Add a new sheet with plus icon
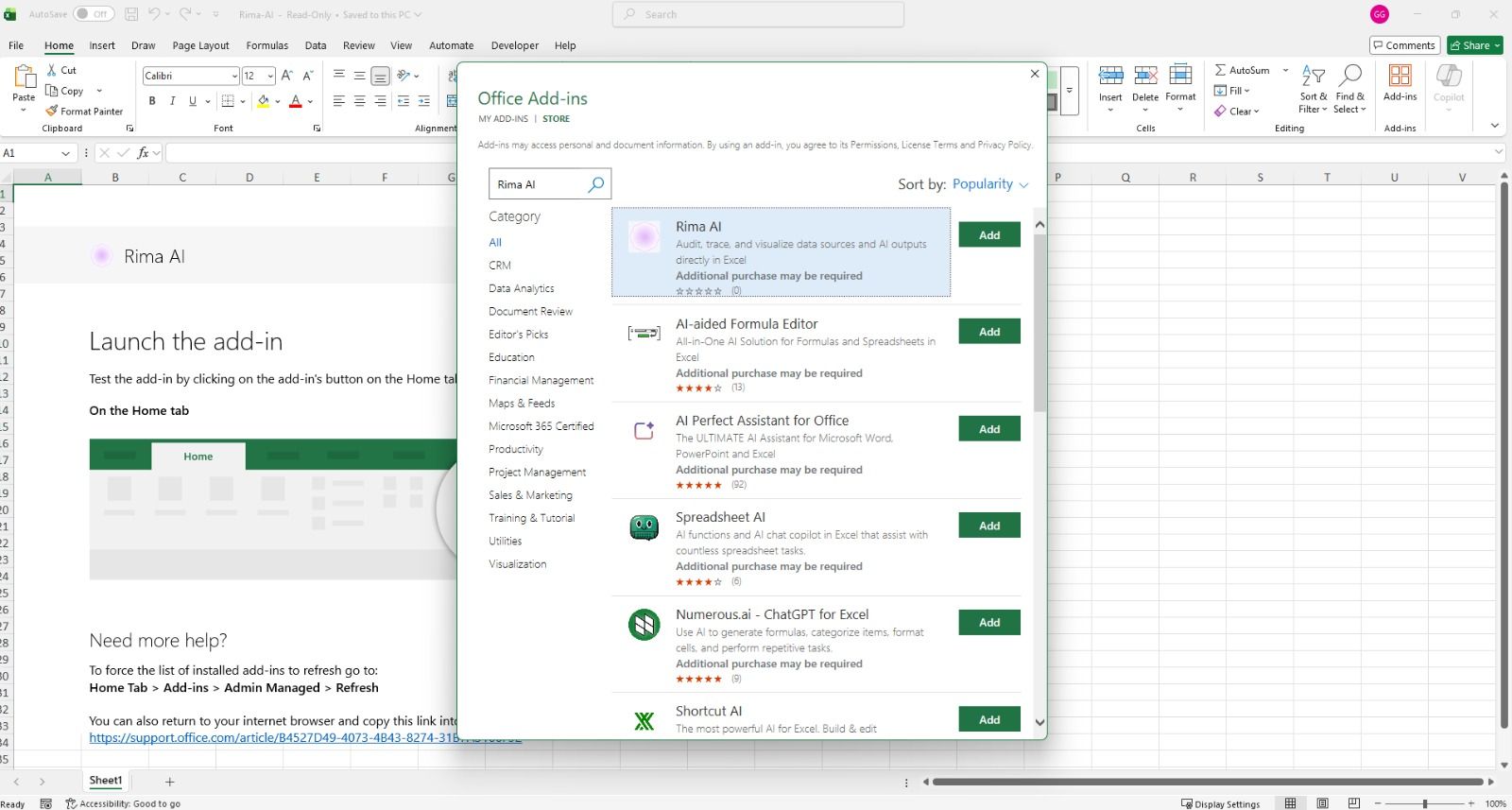 (170, 782)
